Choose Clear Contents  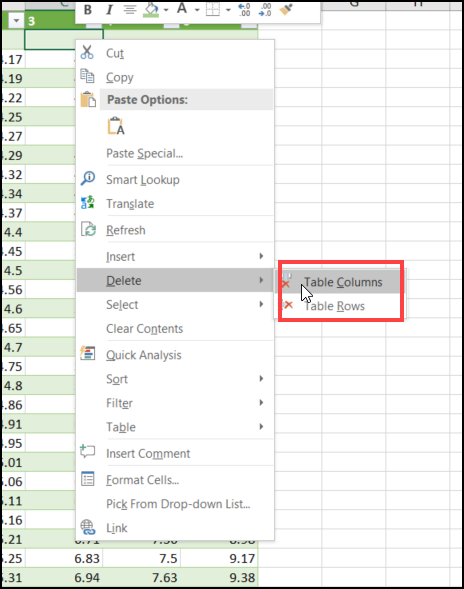(145, 329)
